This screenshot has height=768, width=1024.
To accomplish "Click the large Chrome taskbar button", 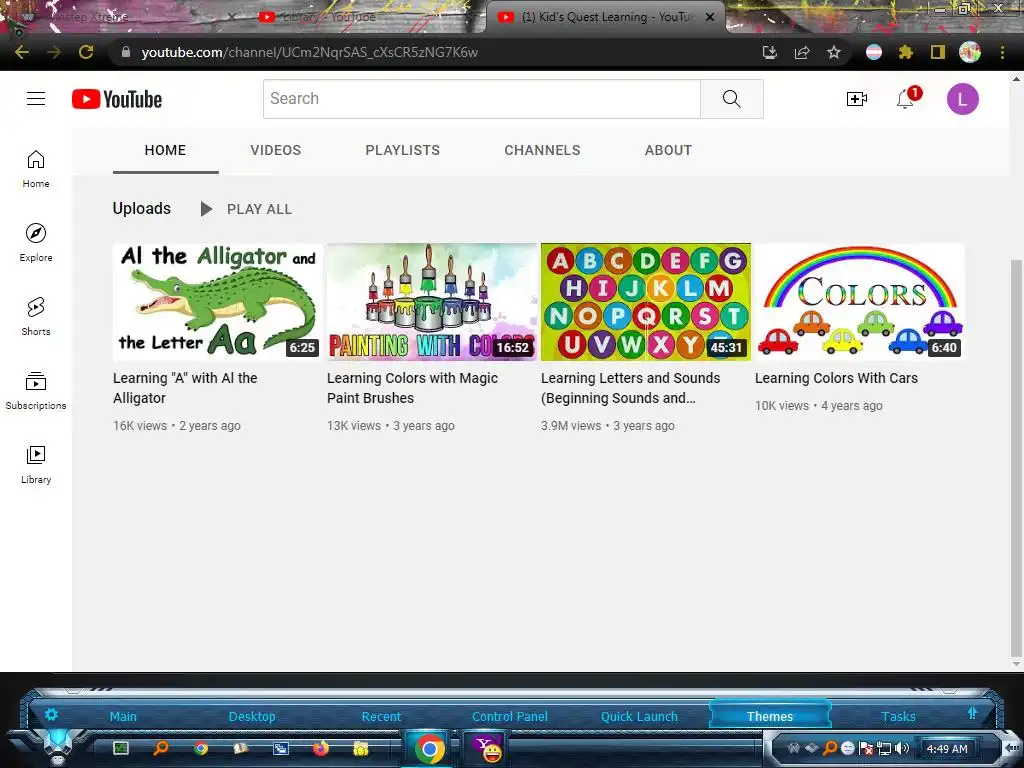I will point(429,748).
